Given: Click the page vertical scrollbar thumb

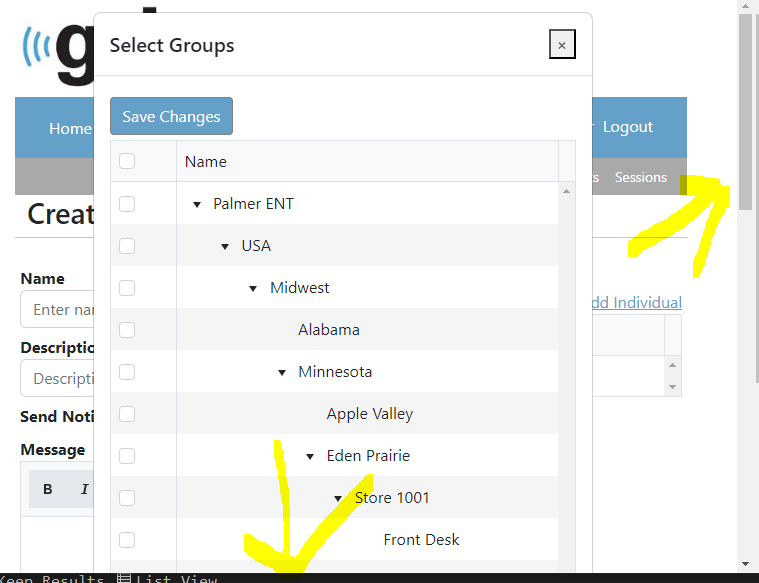Looking at the screenshot, I should click(745, 110).
